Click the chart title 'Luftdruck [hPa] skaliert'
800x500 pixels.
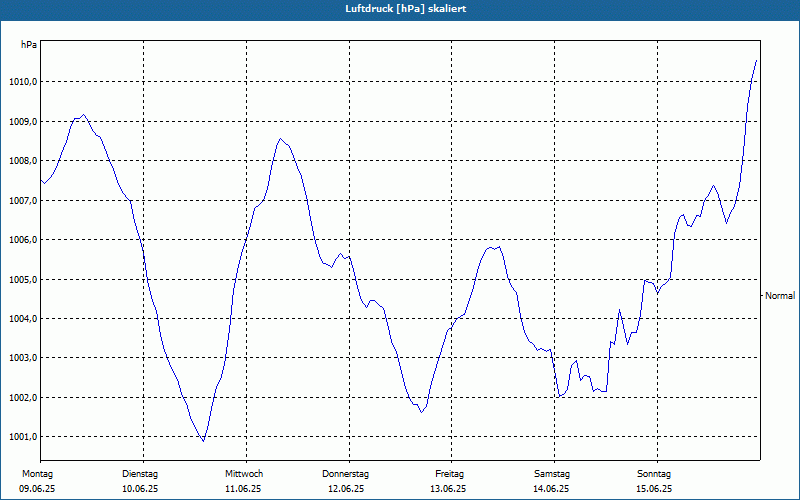point(406,9)
